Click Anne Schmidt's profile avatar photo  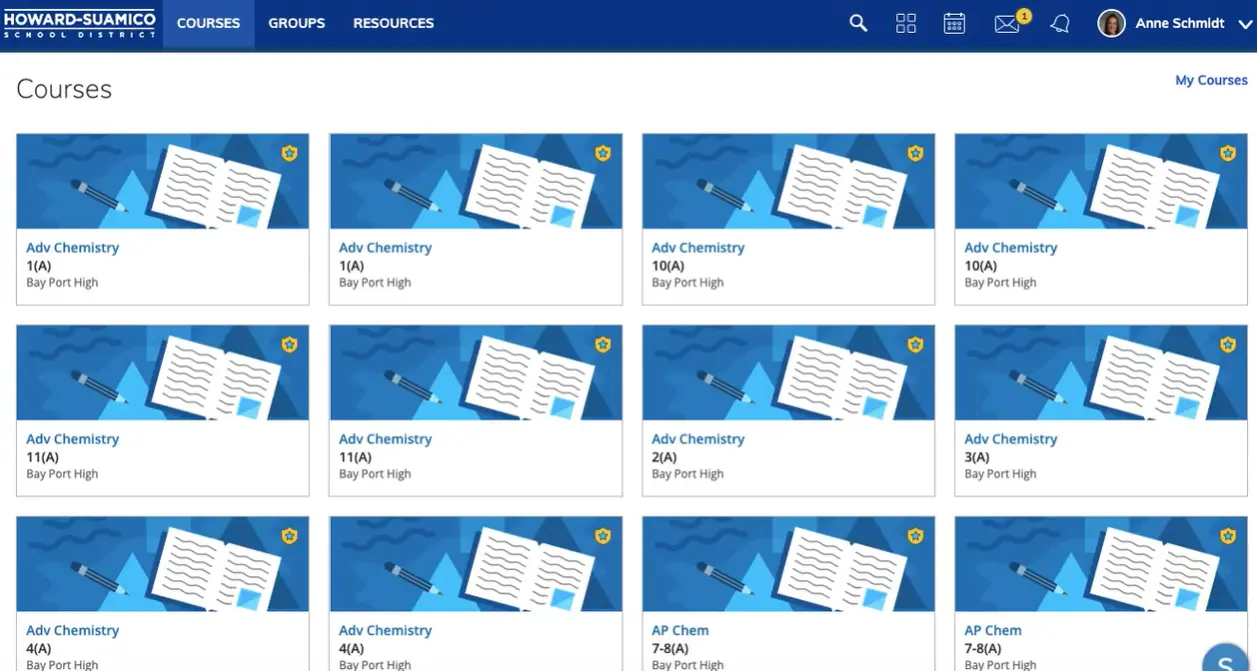[x=1111, y=23]
